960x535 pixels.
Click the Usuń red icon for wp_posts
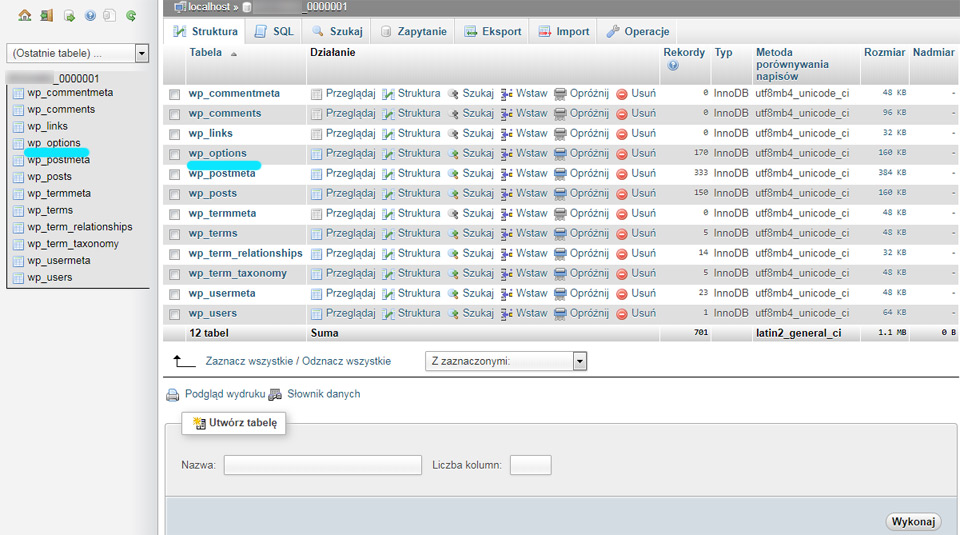pos(622,194)
